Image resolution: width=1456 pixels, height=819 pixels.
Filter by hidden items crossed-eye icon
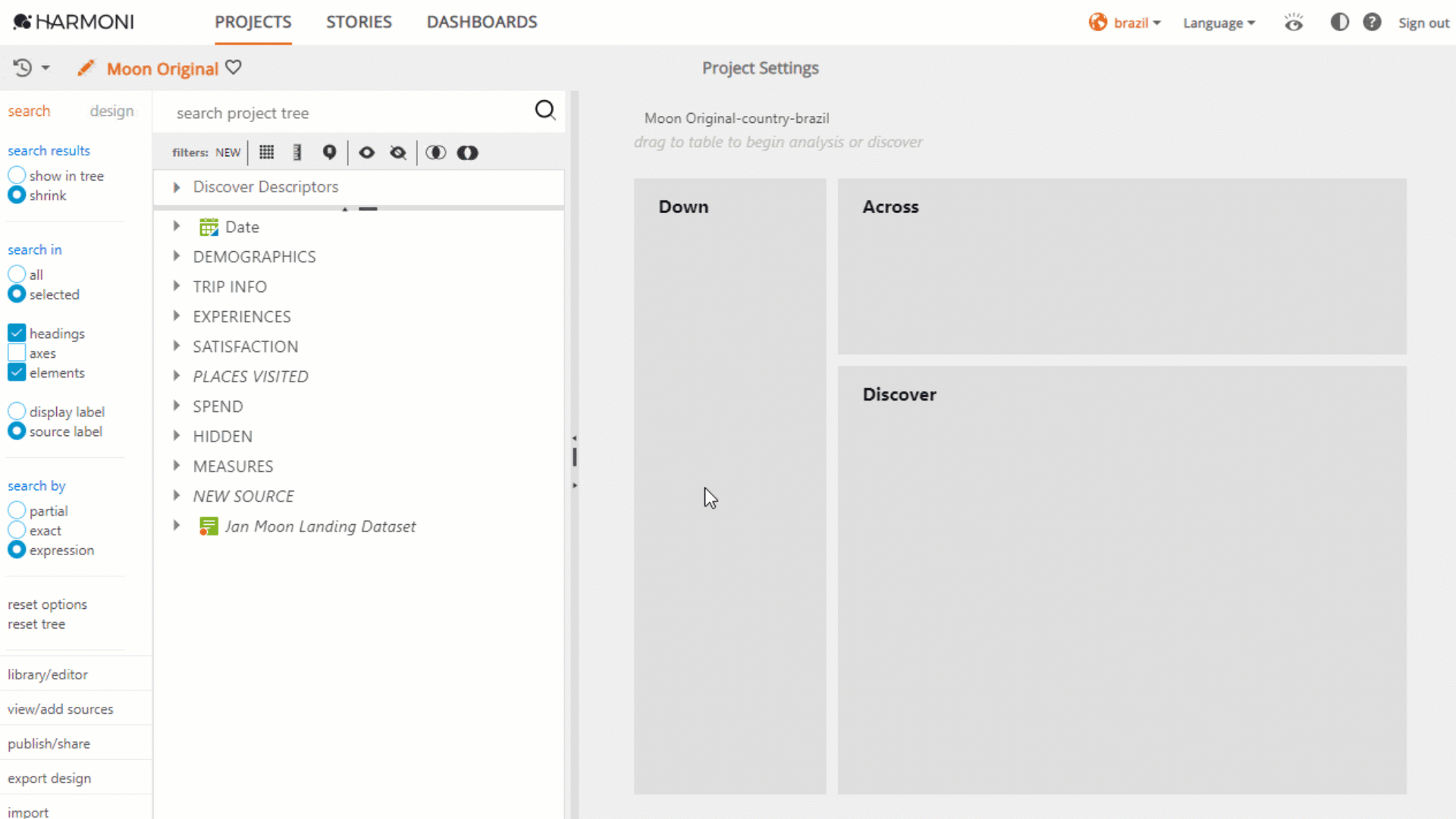coord(397,152)
